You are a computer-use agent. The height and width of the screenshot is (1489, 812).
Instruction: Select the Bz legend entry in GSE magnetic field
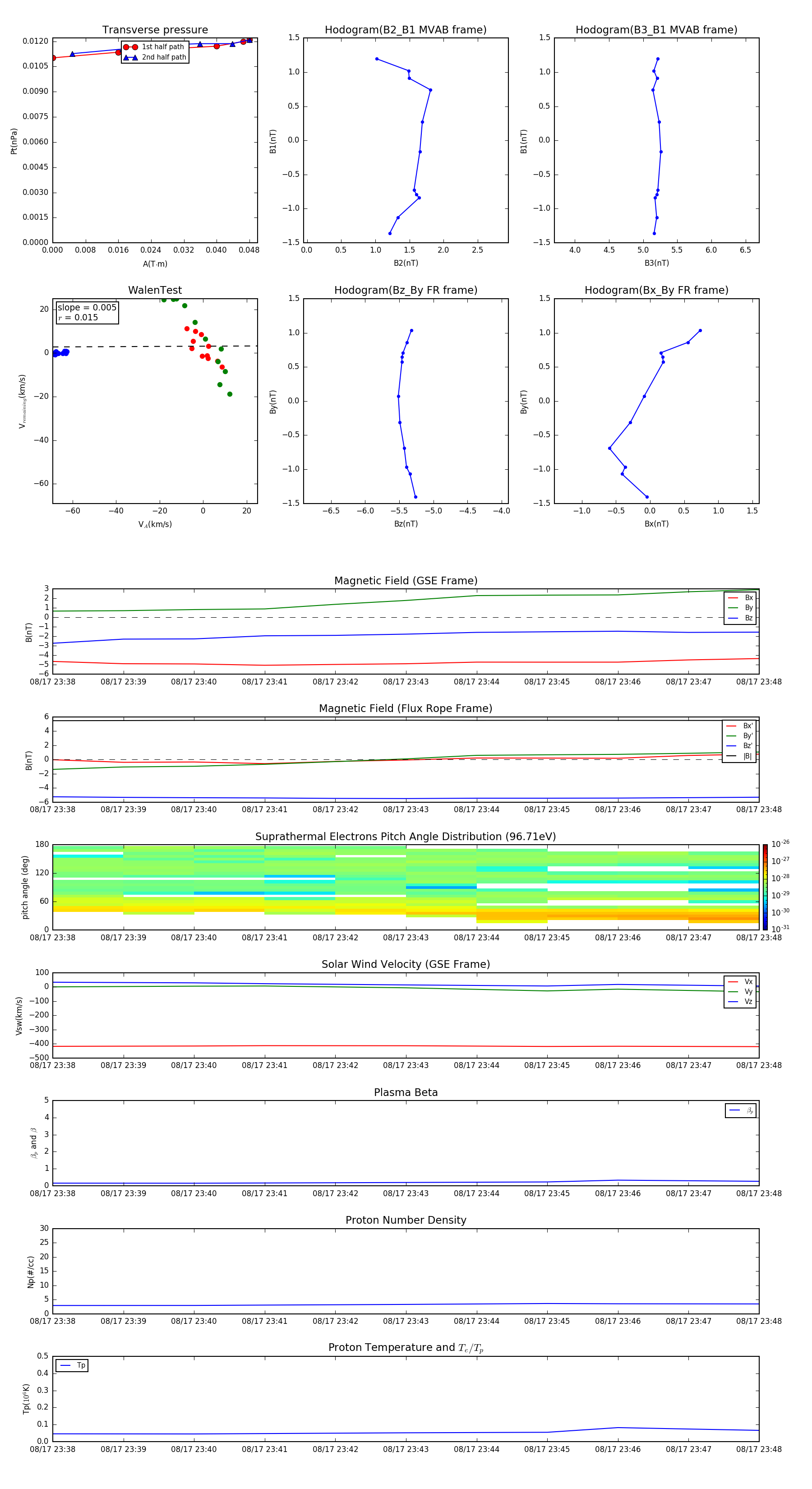coord(740,619)
